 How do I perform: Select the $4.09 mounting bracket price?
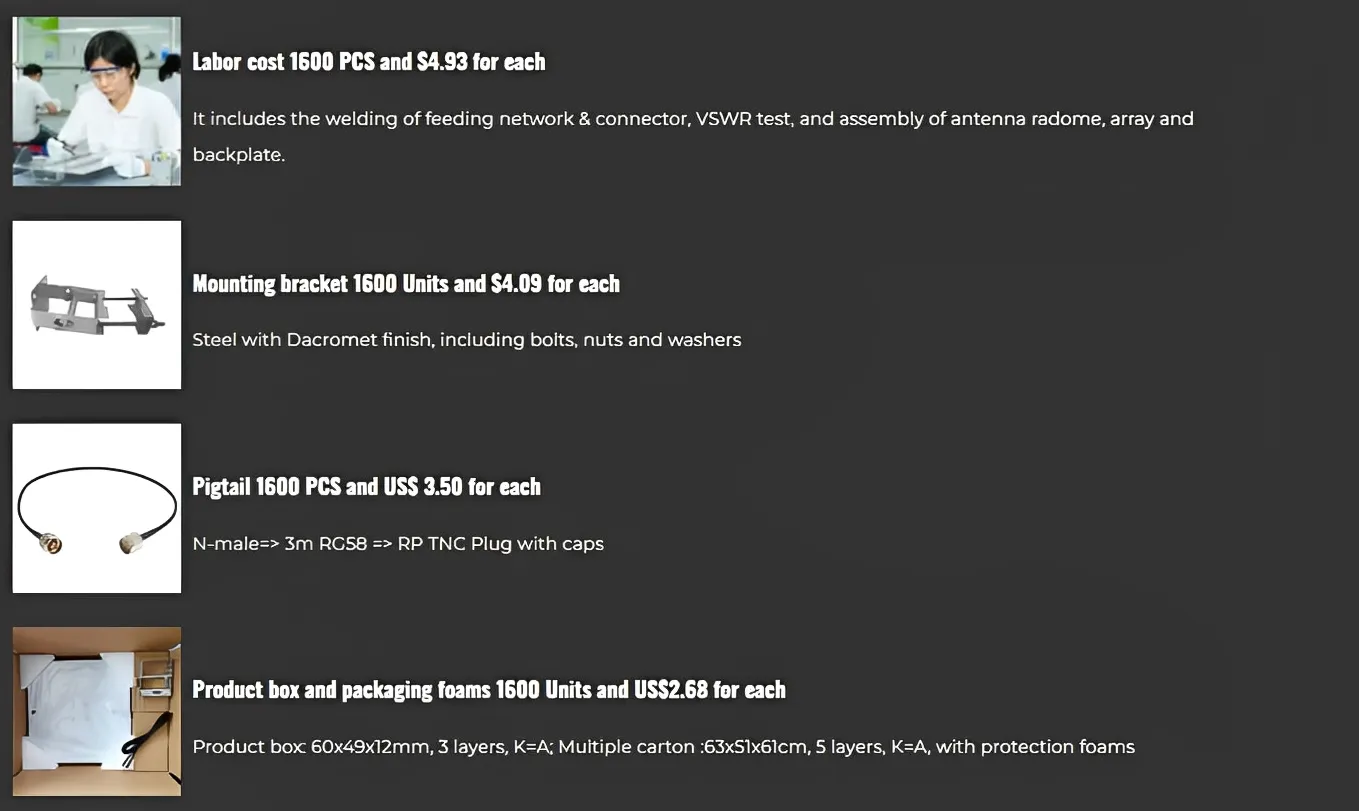[x=517, y=284]
